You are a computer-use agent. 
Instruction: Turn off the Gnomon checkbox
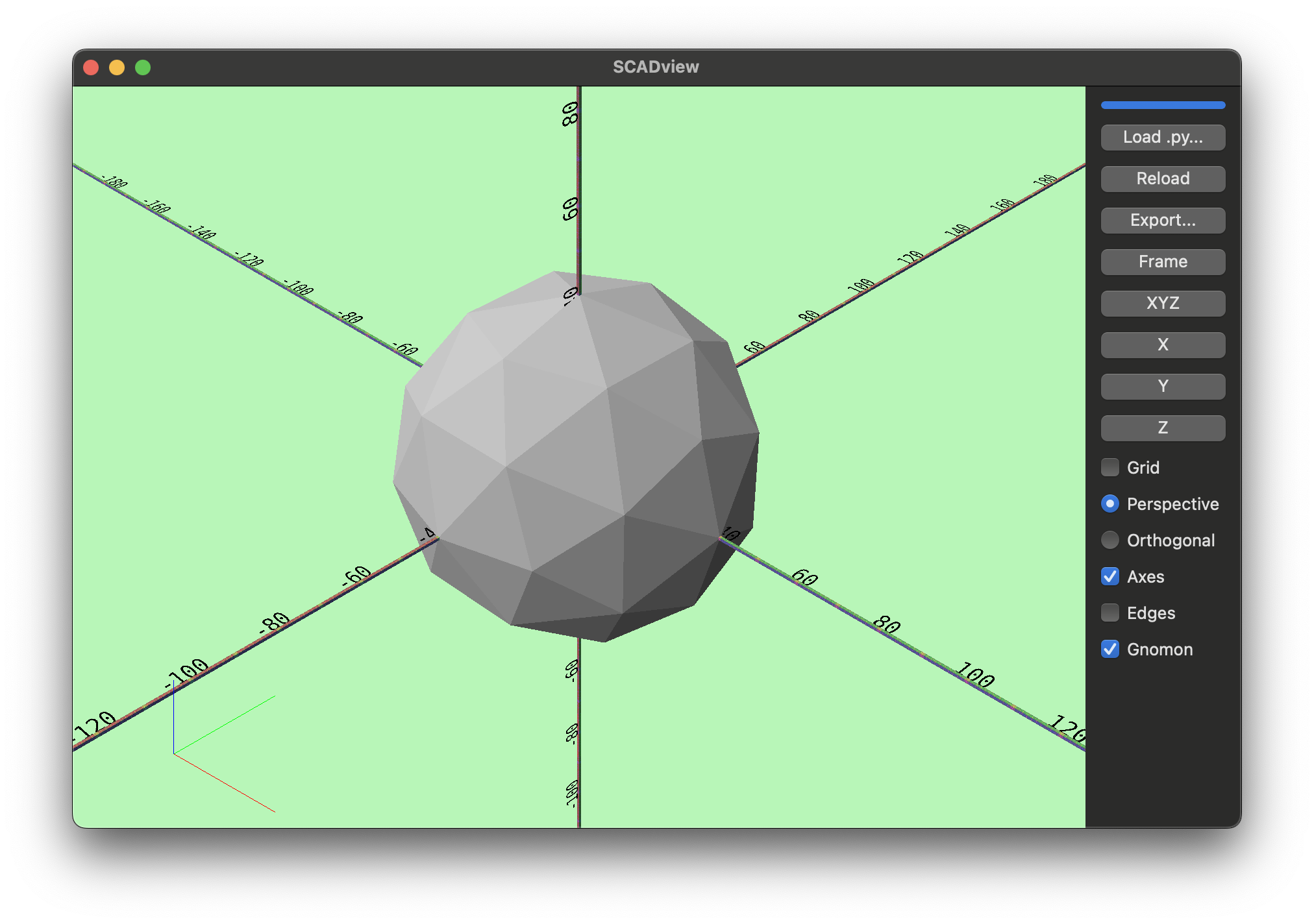(x=1109, y=649)
